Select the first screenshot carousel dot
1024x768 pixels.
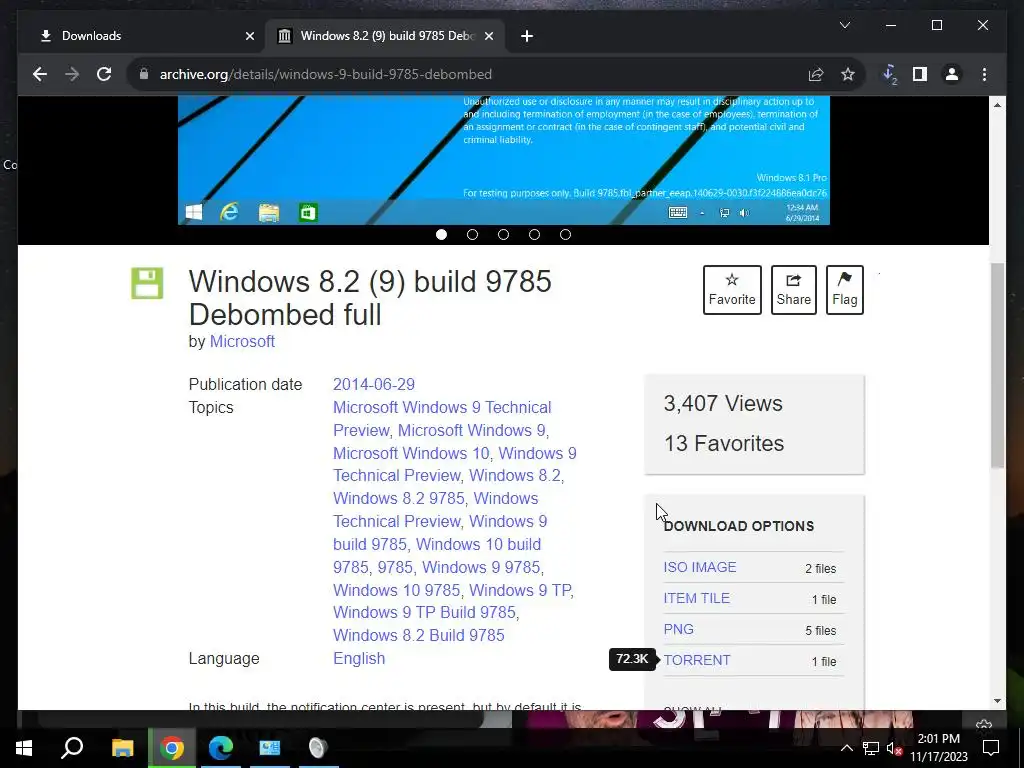tap(441, 234)
